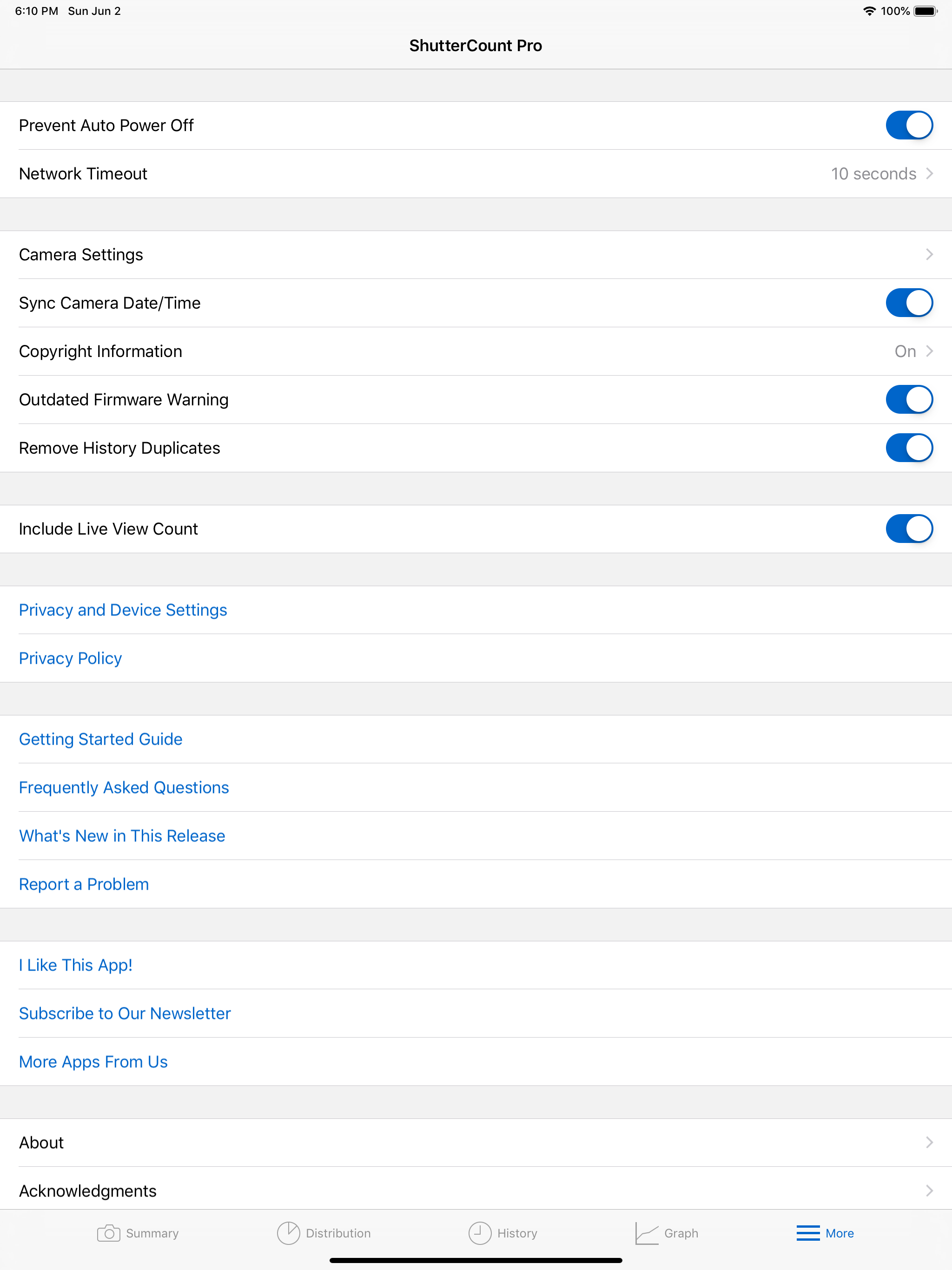Open Privacy Policy link

[70, 658]
